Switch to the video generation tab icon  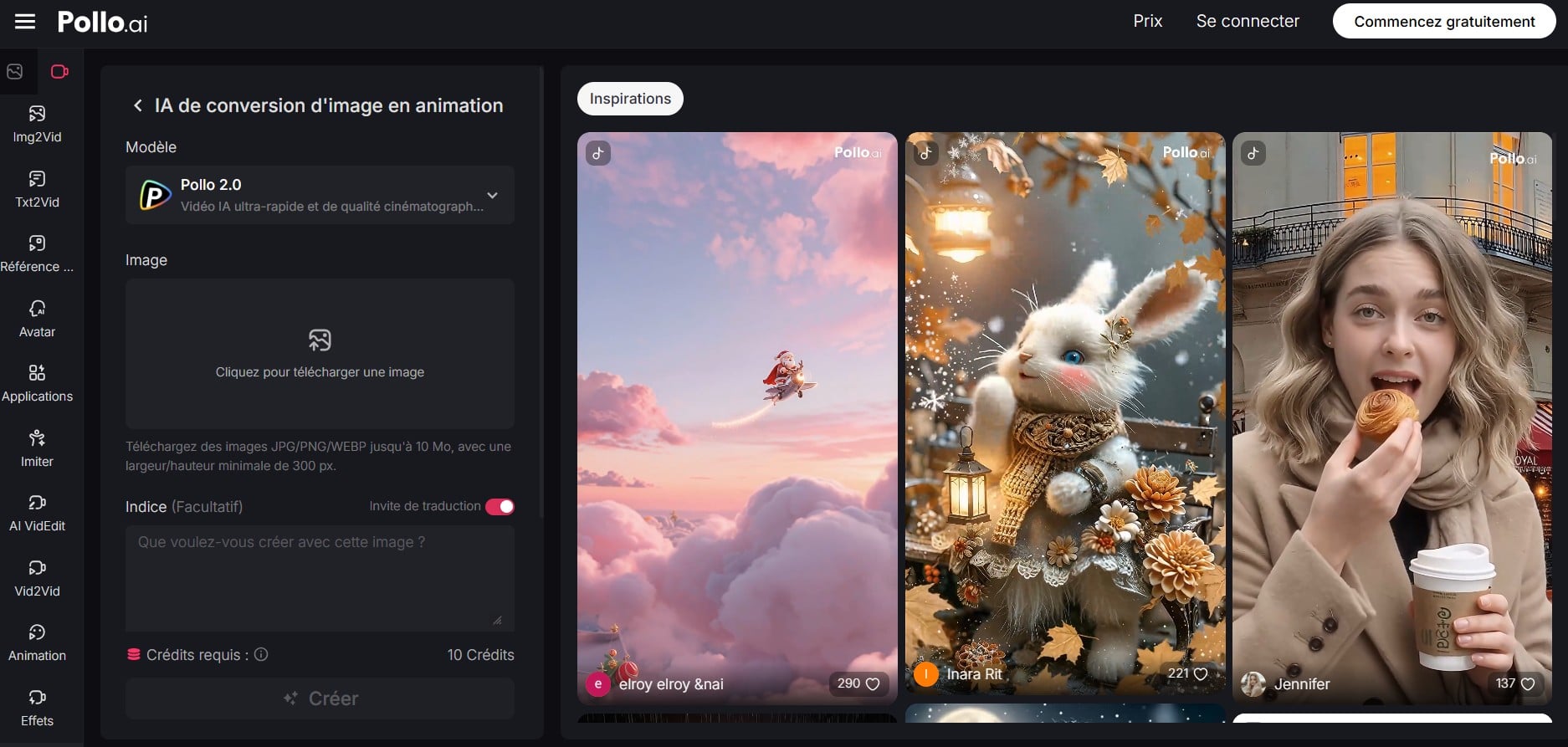(59, 72)
